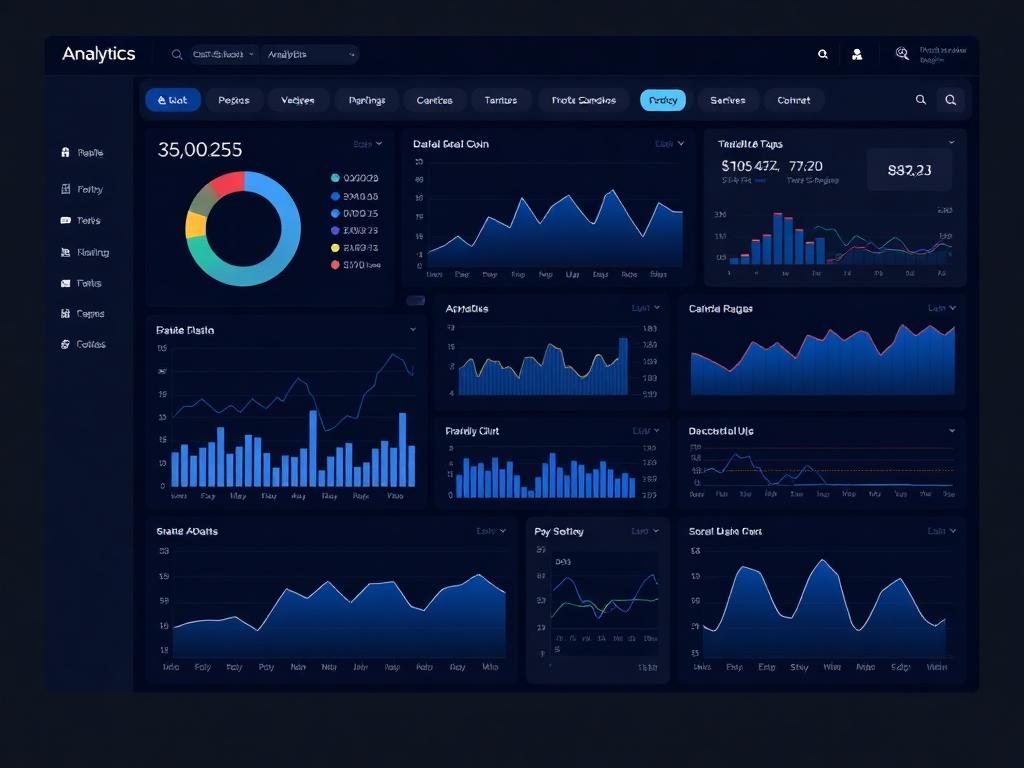1024x768 pixels.
Task: Open the dropdown on the Apmdiies chart card
Action: [x=646, y=308]
